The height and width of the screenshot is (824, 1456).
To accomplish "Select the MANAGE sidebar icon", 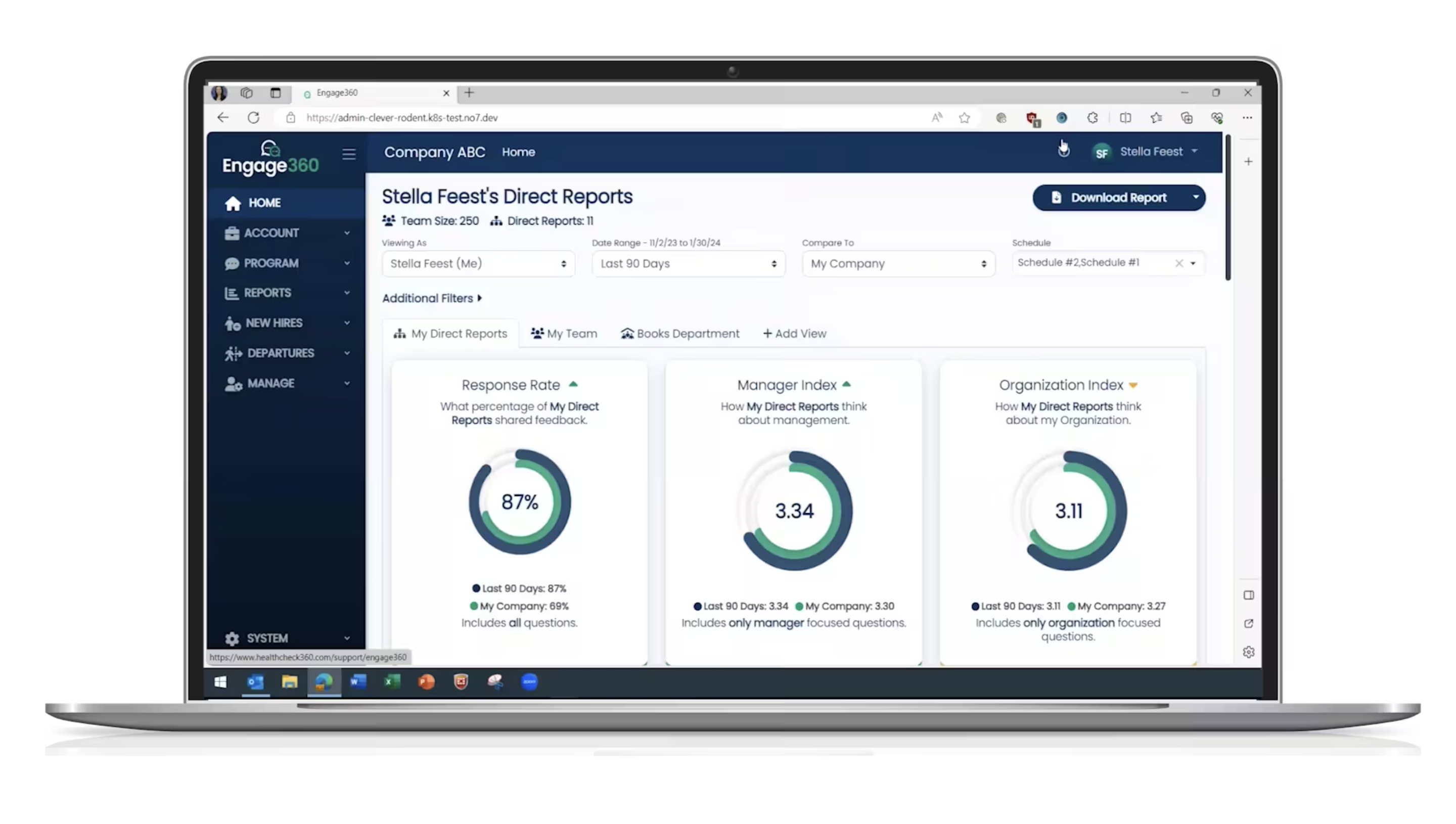I will 232,383.
